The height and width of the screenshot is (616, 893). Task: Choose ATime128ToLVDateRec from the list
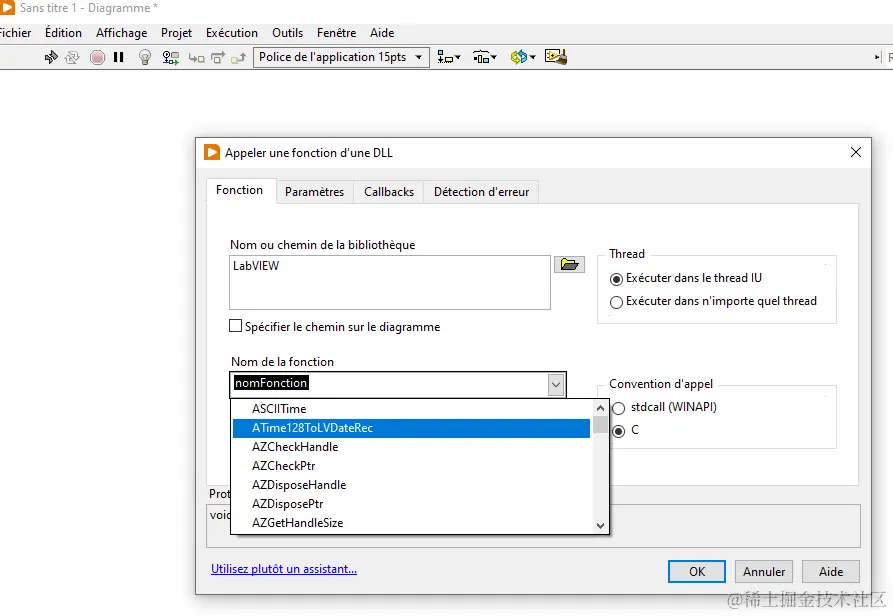pos(411,428)
